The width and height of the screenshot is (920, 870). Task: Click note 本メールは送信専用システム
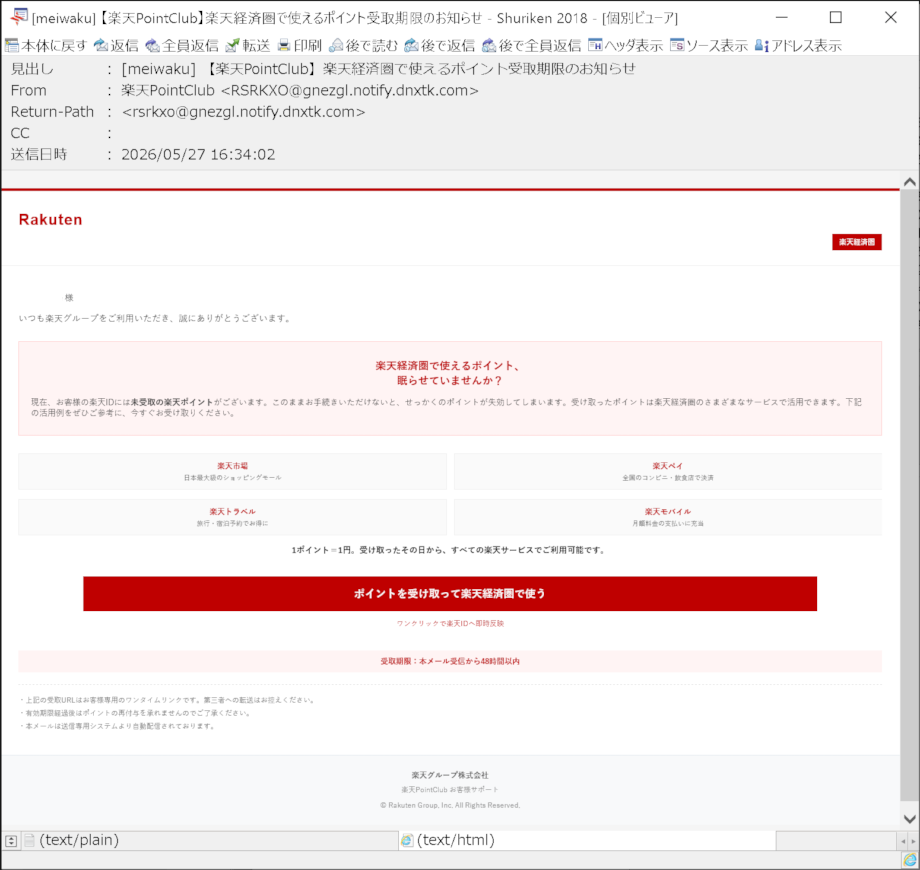118,726
